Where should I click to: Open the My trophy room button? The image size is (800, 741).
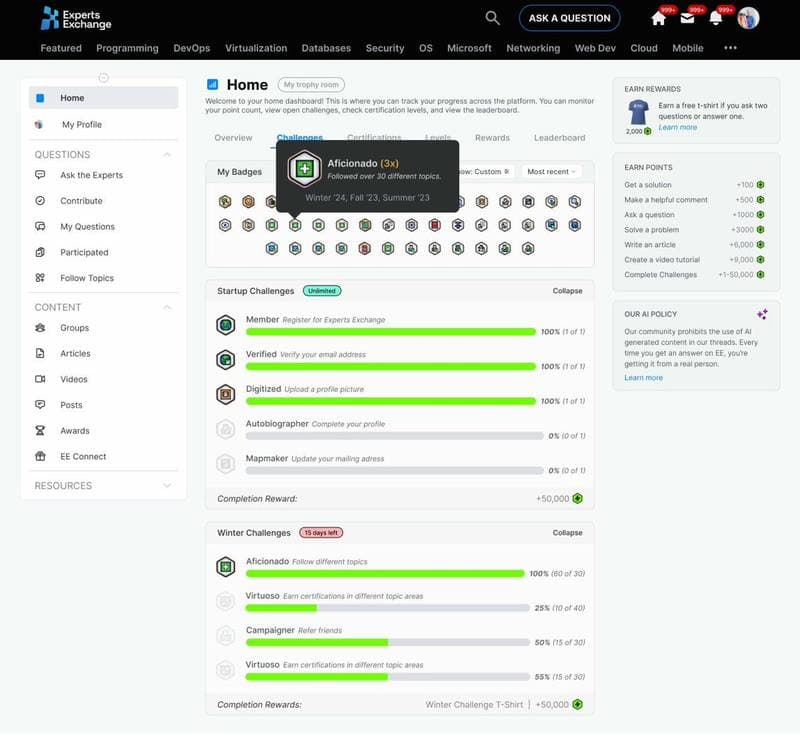point(310,85)
